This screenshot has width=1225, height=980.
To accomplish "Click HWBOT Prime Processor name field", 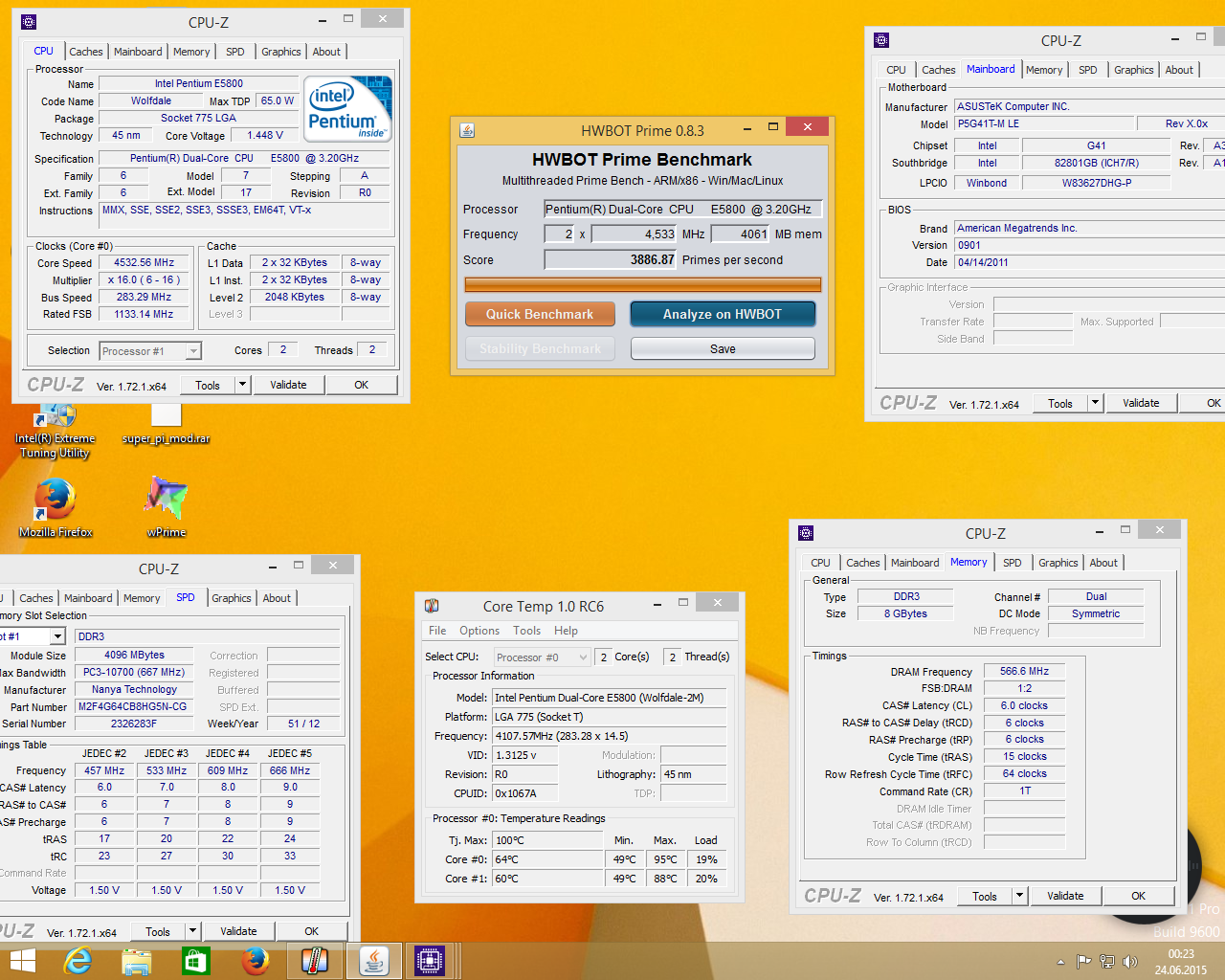I will [x=683, y=209].
